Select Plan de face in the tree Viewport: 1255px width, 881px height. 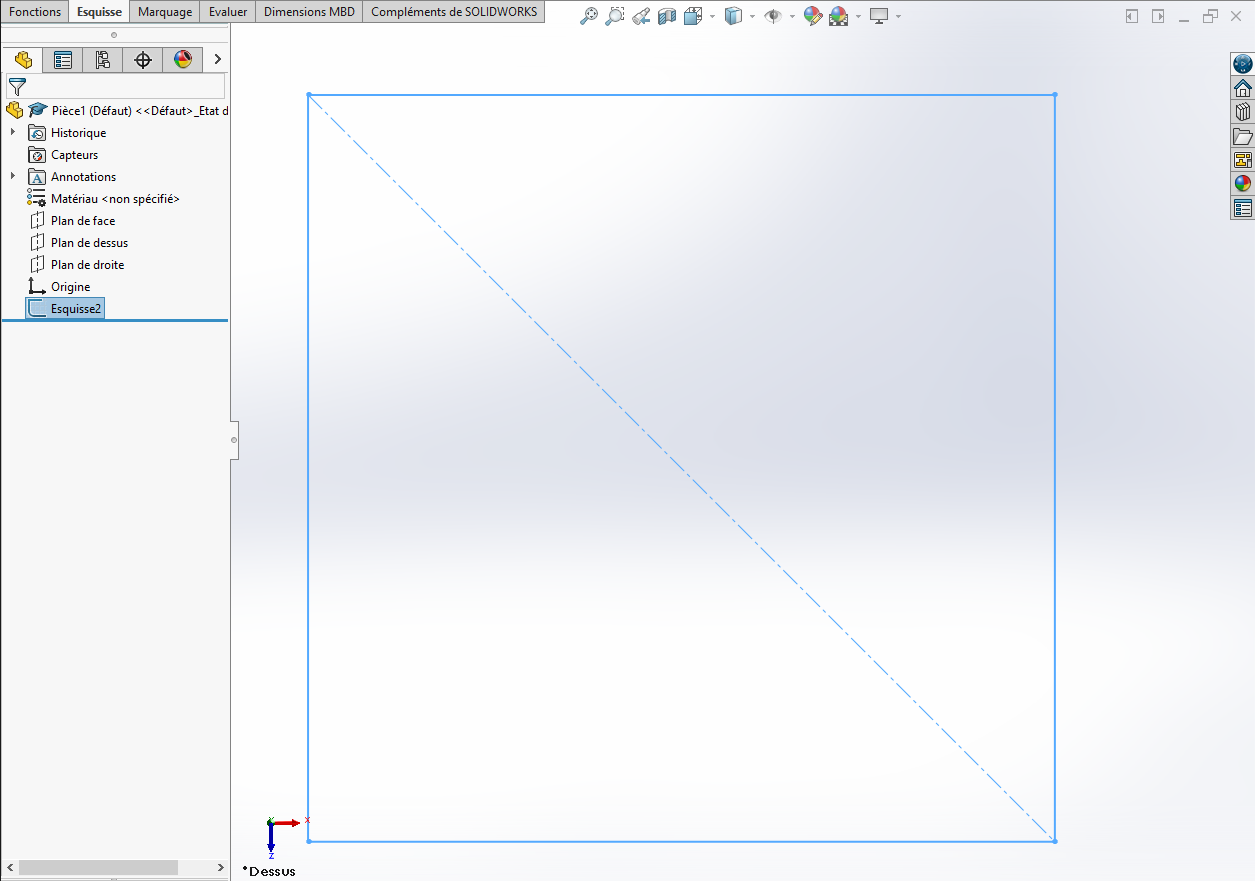point(82,221)
